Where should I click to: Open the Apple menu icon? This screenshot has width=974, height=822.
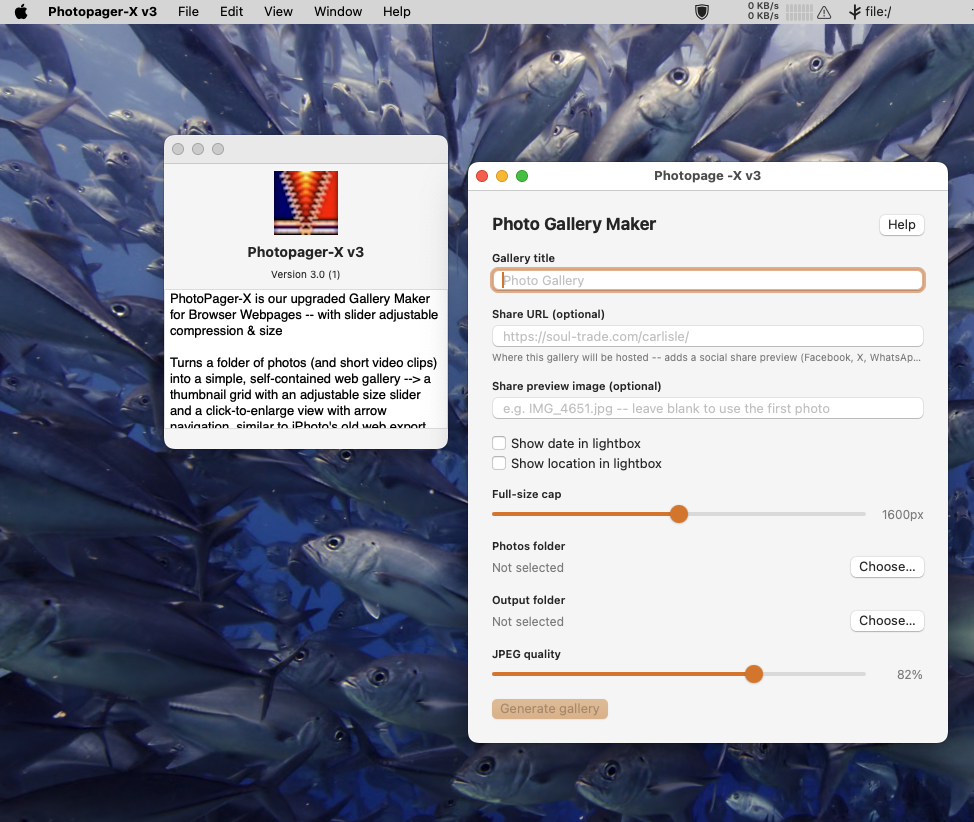point(21,12)
